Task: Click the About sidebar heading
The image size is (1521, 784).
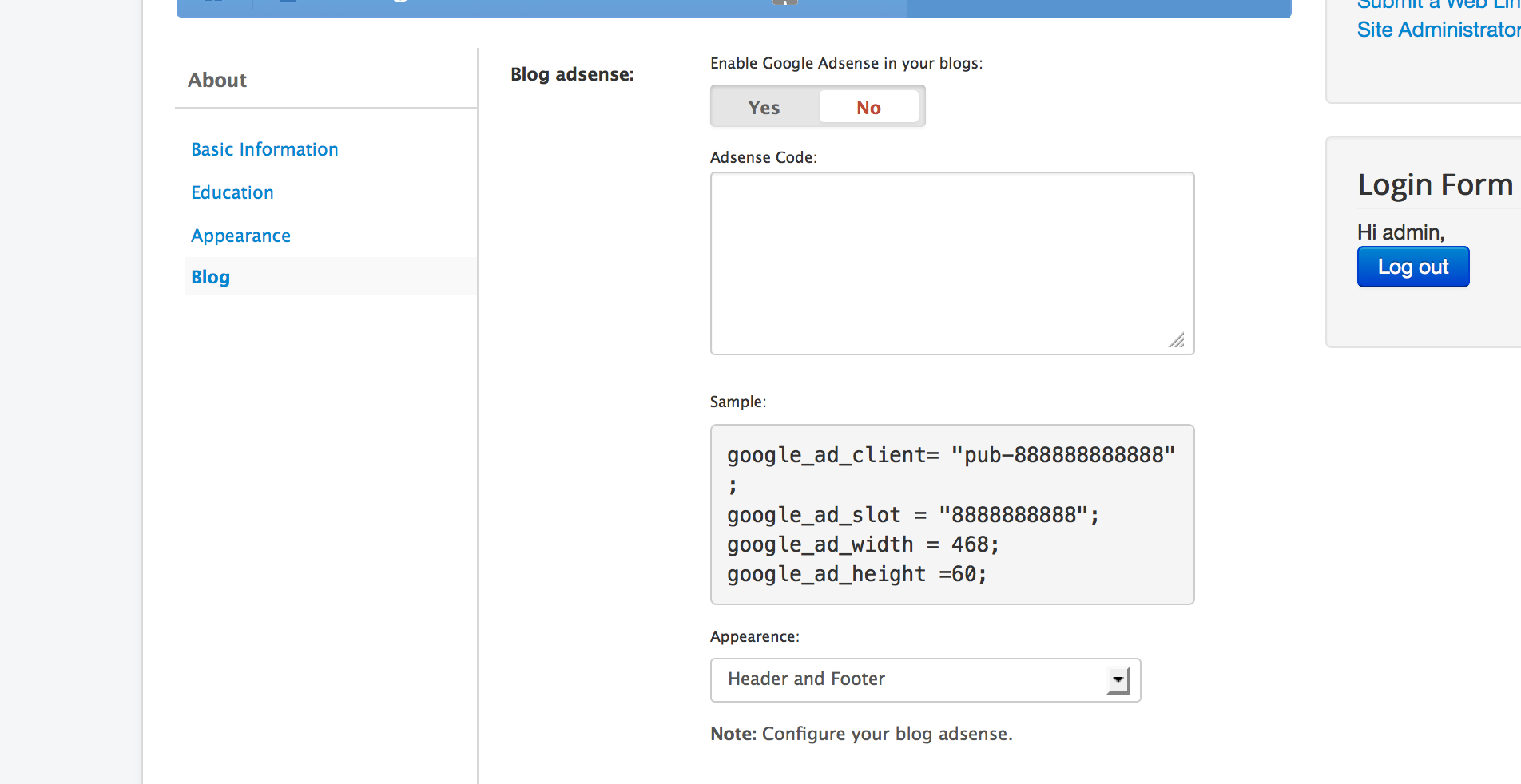Action: (217, 80)
